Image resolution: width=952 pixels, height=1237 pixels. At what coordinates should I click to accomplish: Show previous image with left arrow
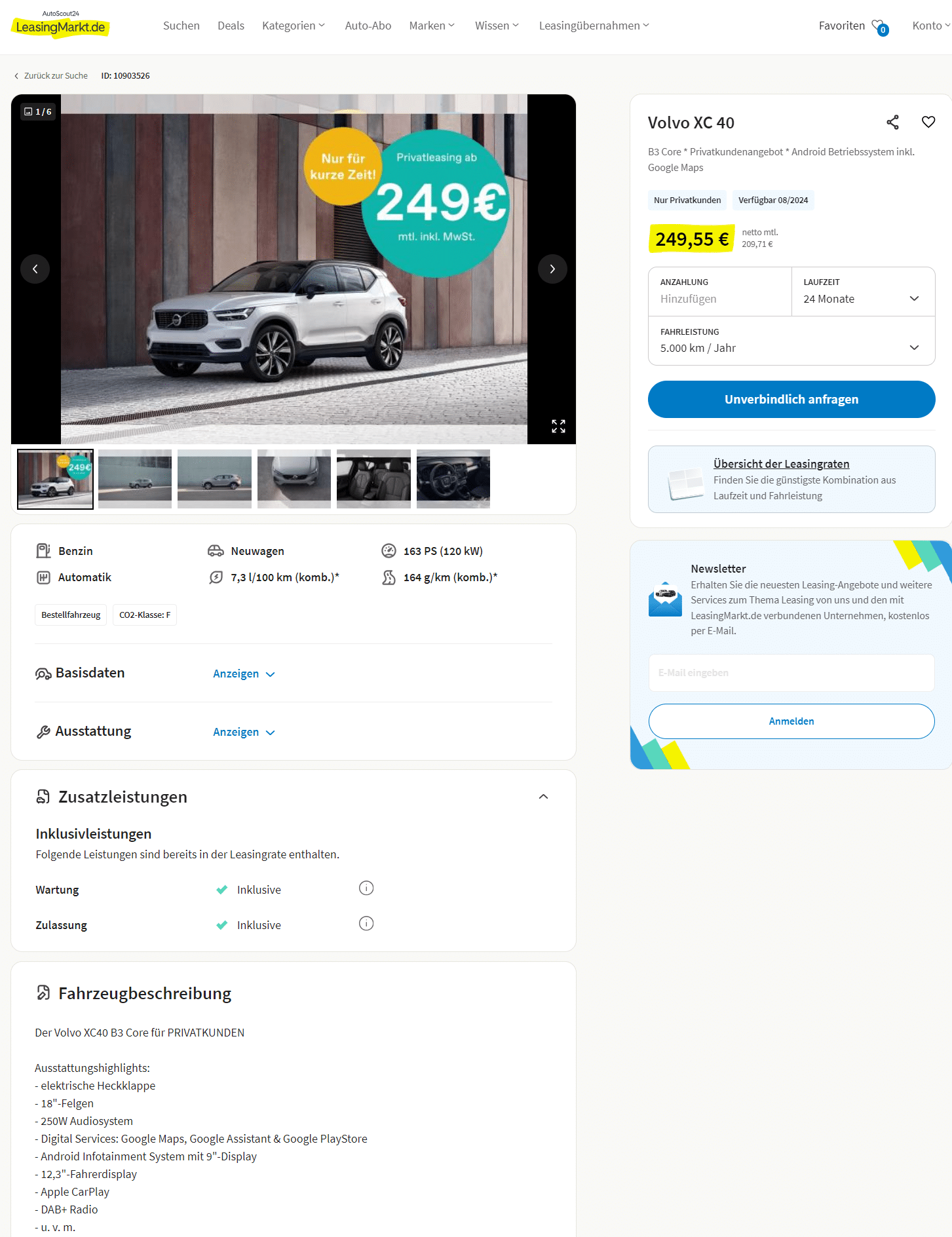(x=35, y=269)
